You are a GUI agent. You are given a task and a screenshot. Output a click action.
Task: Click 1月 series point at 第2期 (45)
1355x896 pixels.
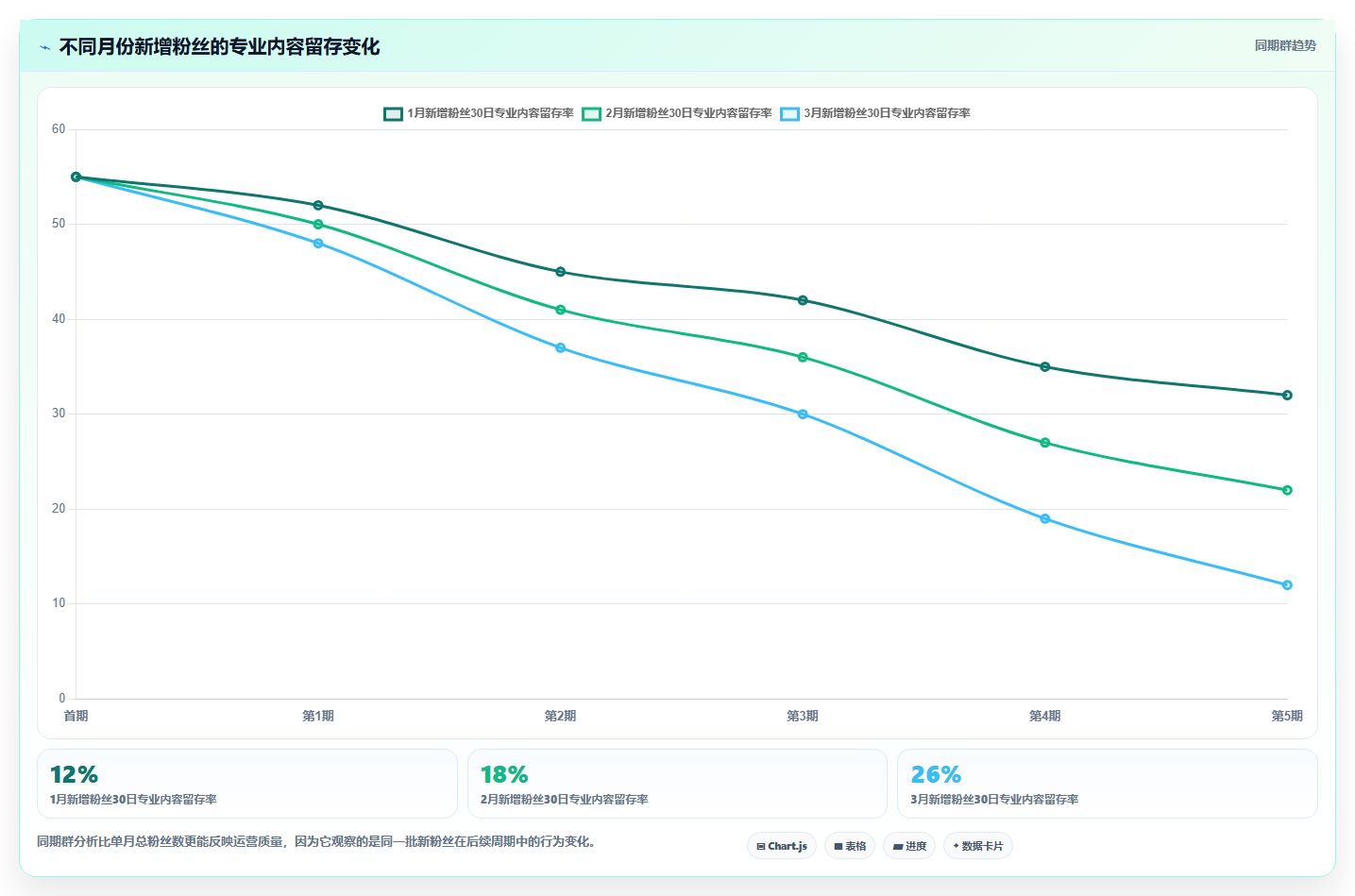pos(561,272)
